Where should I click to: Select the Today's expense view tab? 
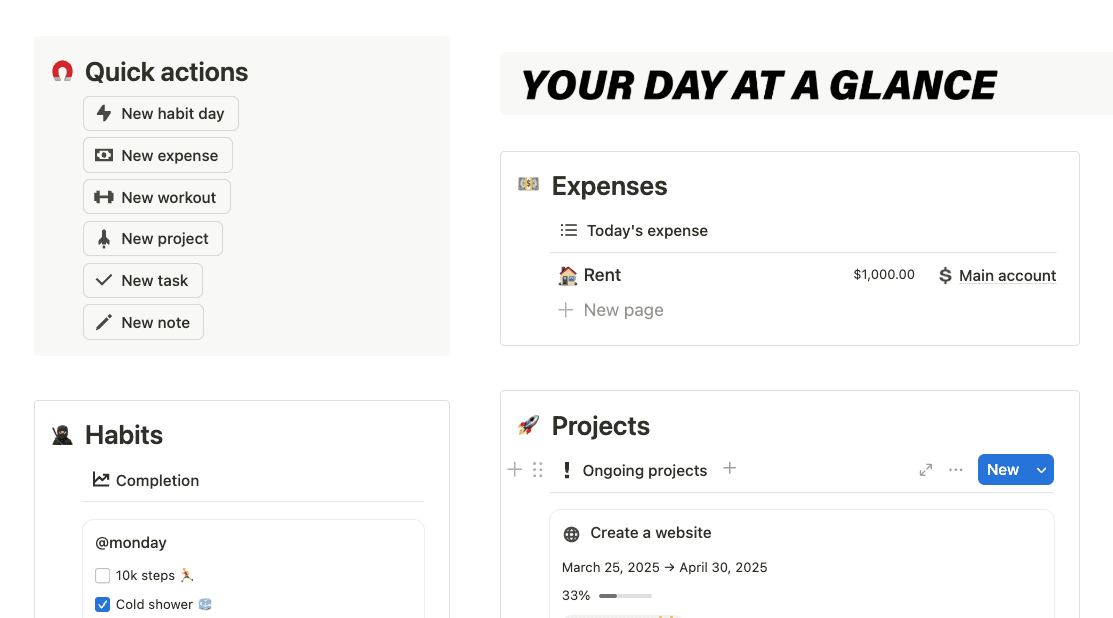pyautogui.click(x=634, y=231)
